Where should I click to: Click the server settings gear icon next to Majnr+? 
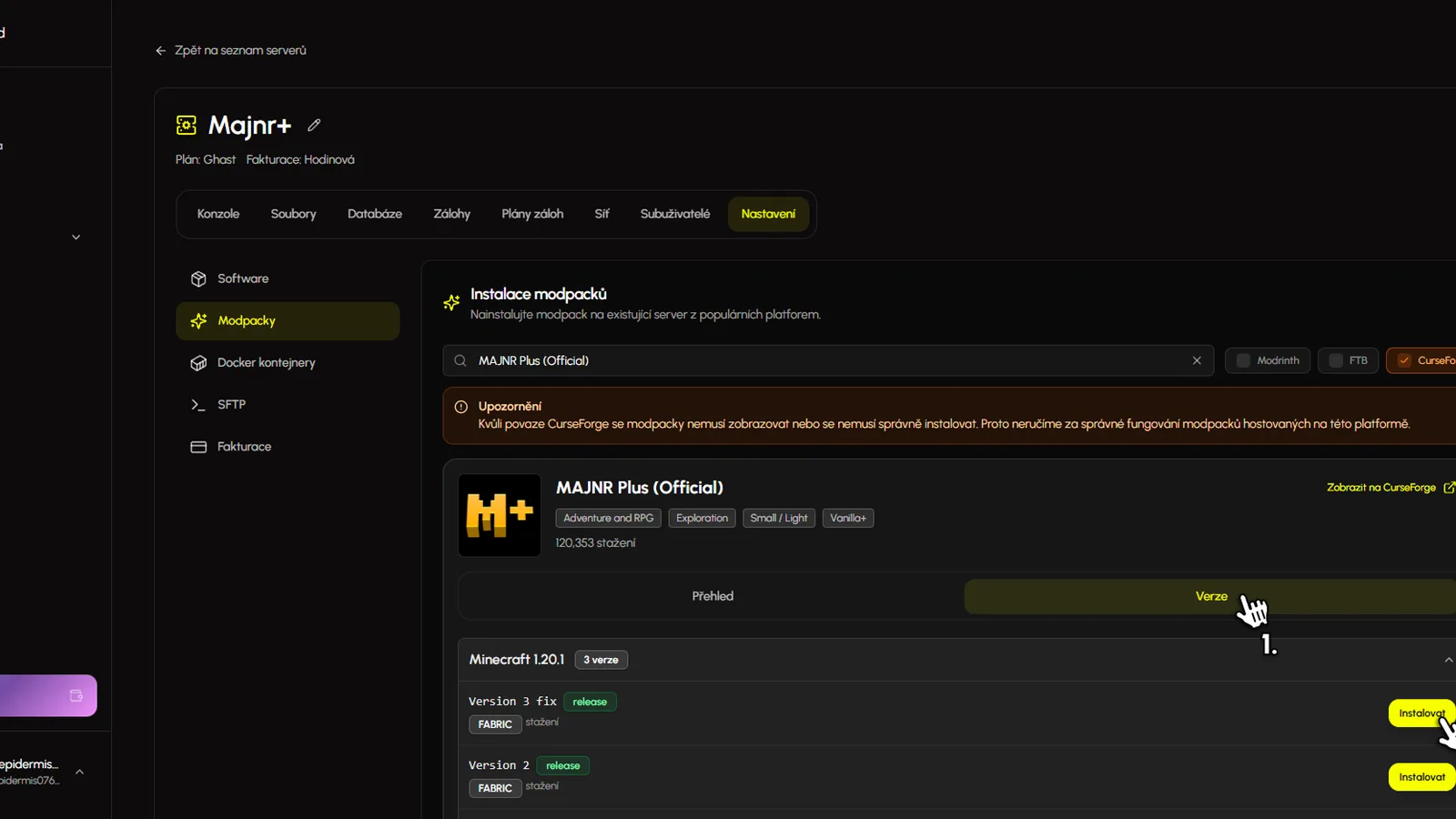(x=186, y=125)
